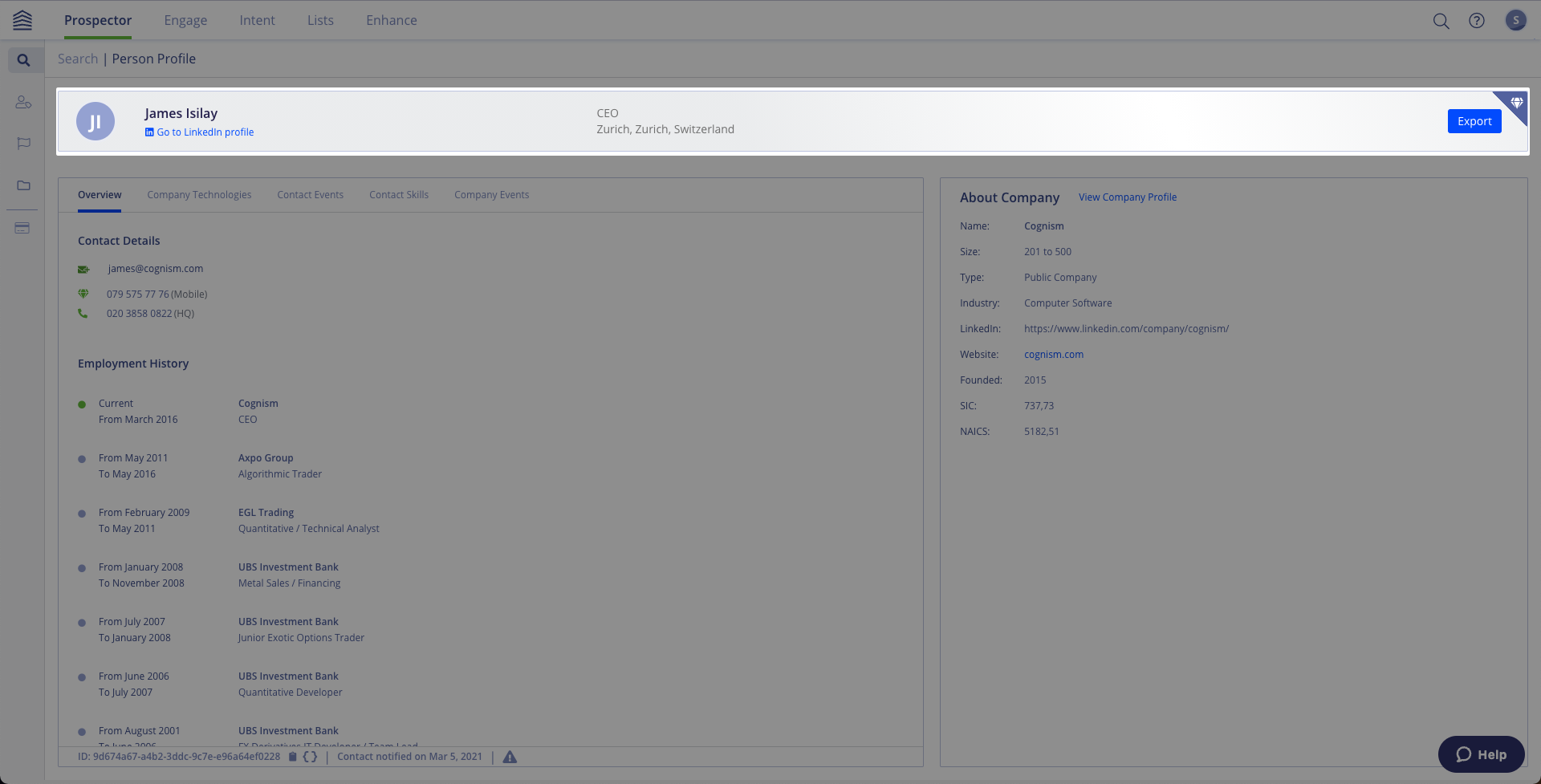Select the Contact Events tab
Screen dimensions: 1541x784
point(310,195)
